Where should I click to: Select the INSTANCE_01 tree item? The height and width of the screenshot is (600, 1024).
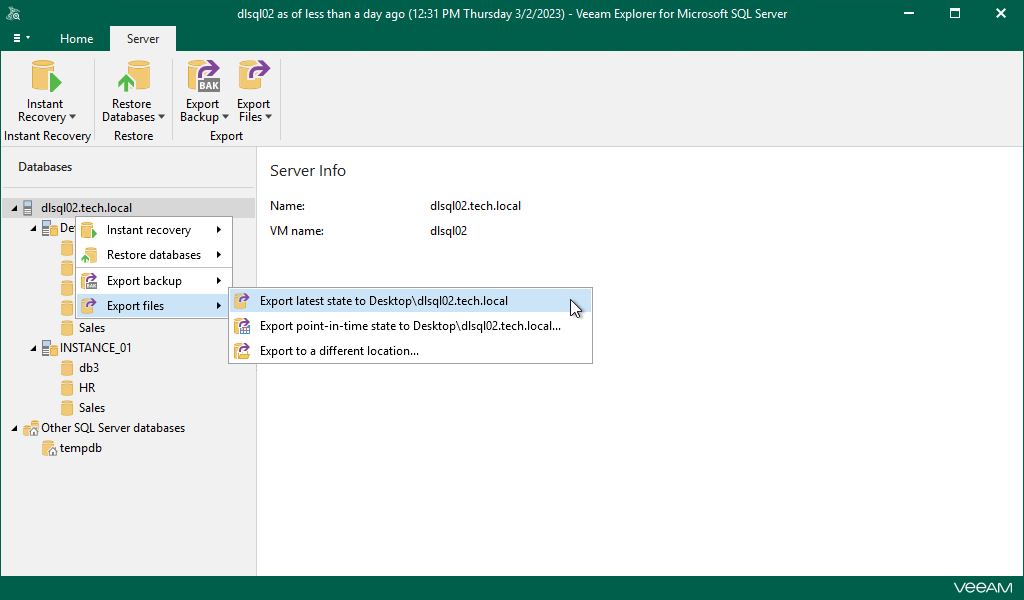point(95,348)
